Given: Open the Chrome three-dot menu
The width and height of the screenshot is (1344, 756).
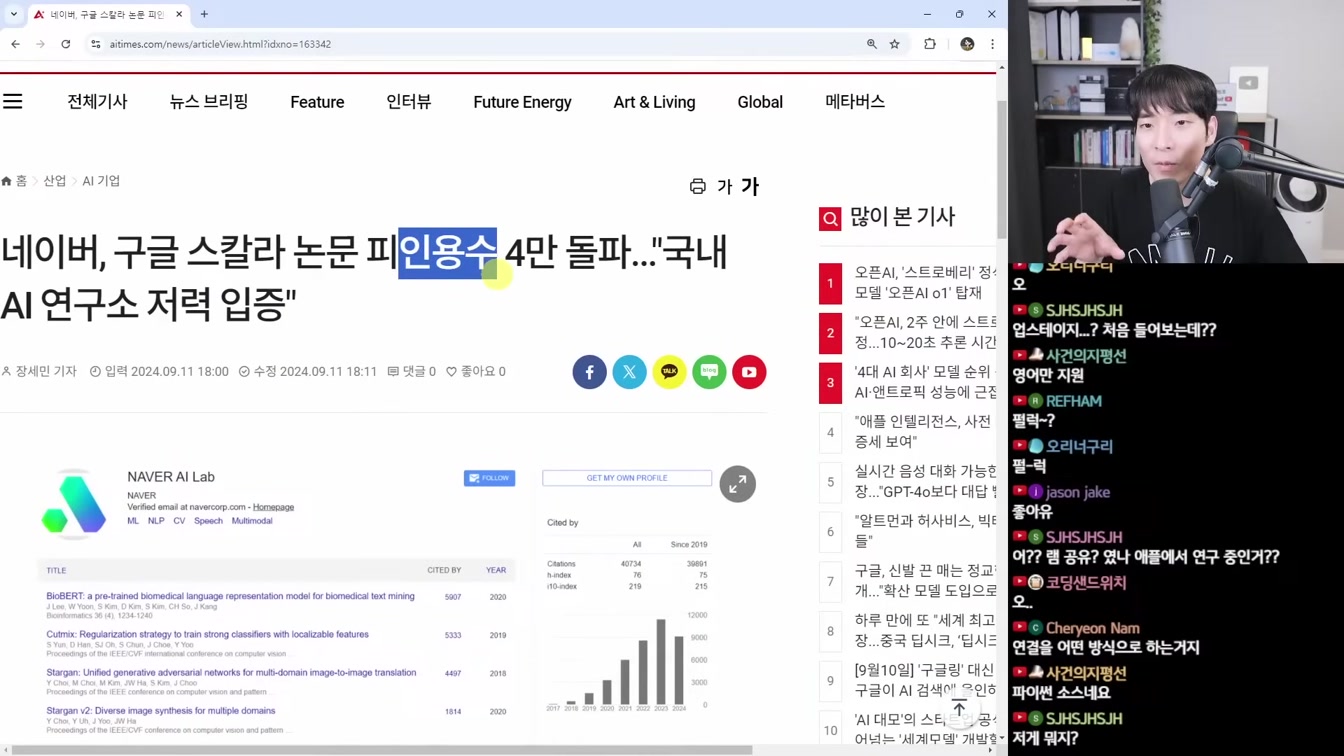Looking at the screenshot, I should pyautogui.click(x=992, y=44).
